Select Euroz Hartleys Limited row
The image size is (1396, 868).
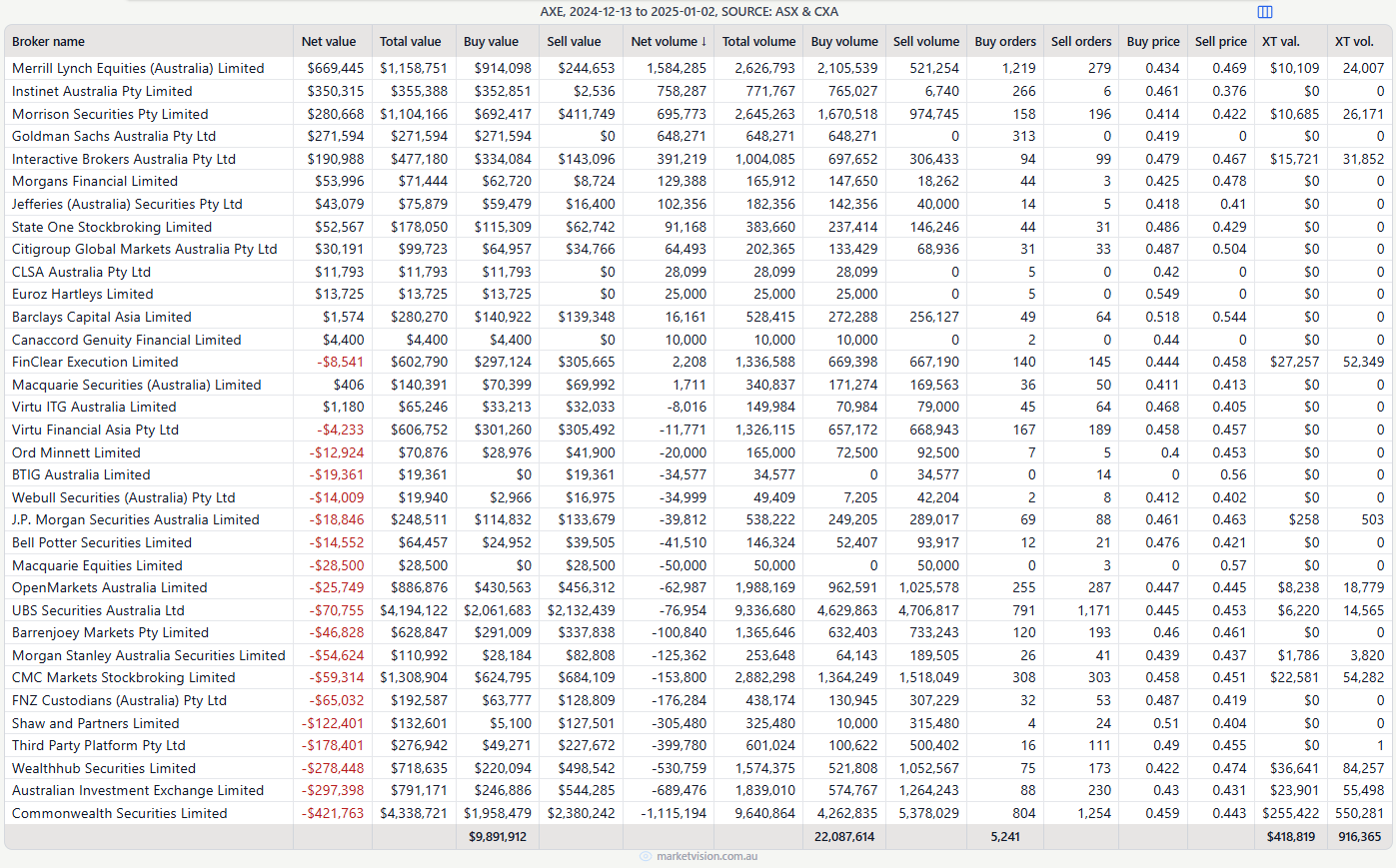[698, 294]
